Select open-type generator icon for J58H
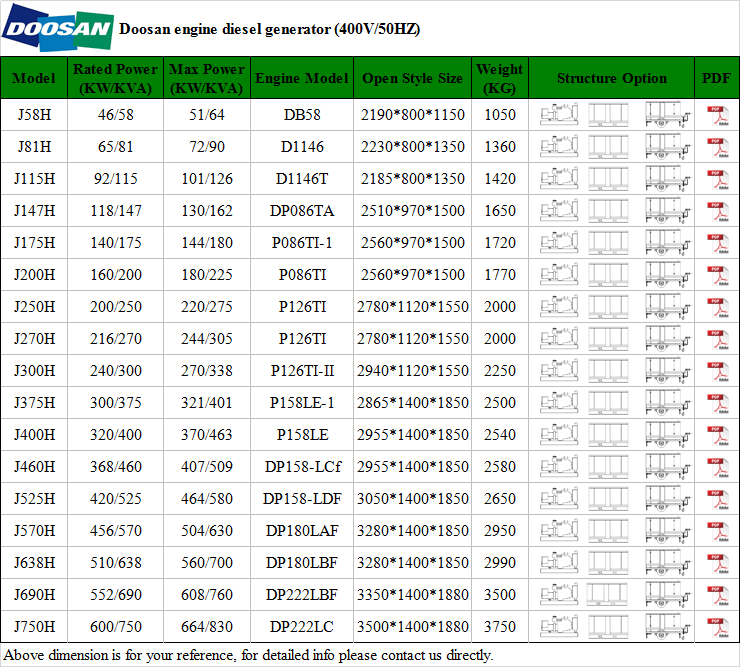This screenshot has width=742, height=668. [x=559, y=115]
